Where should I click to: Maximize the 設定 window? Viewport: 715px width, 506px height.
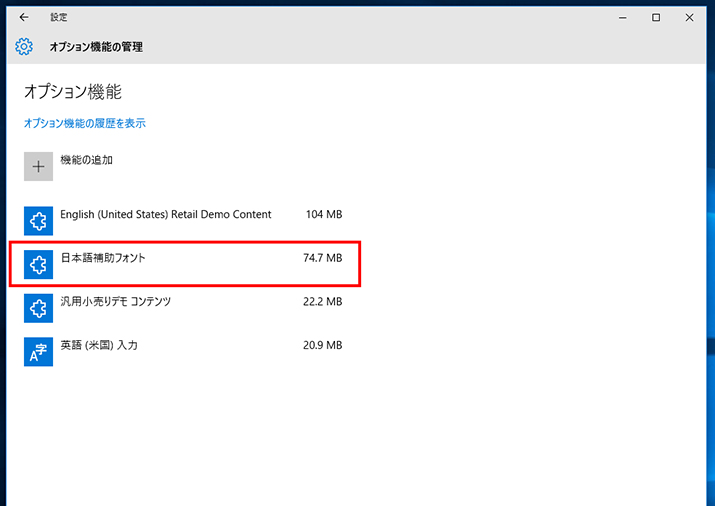(656, 17)
